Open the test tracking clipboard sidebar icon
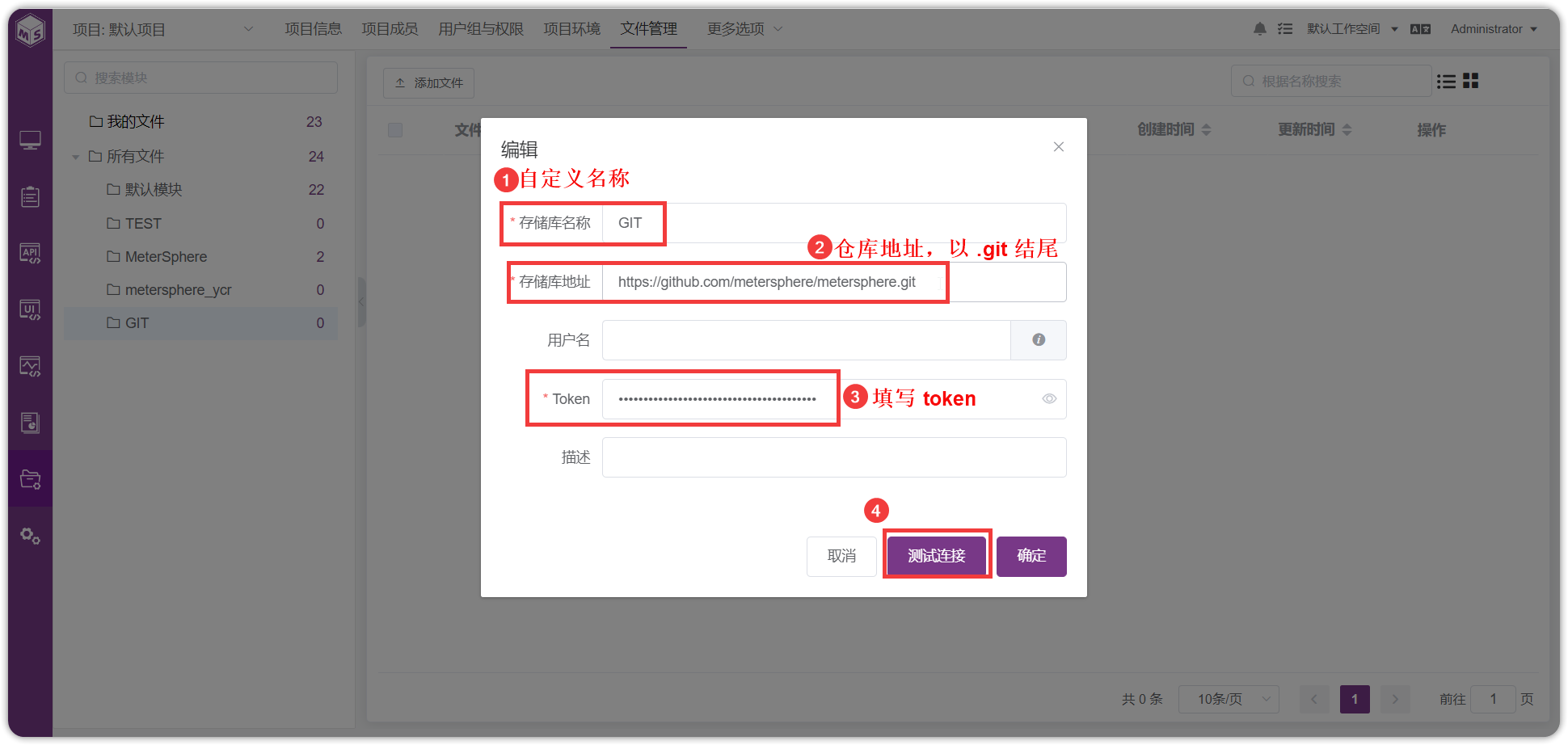This screenshot has width=1568, height=745. coord(30,196)
